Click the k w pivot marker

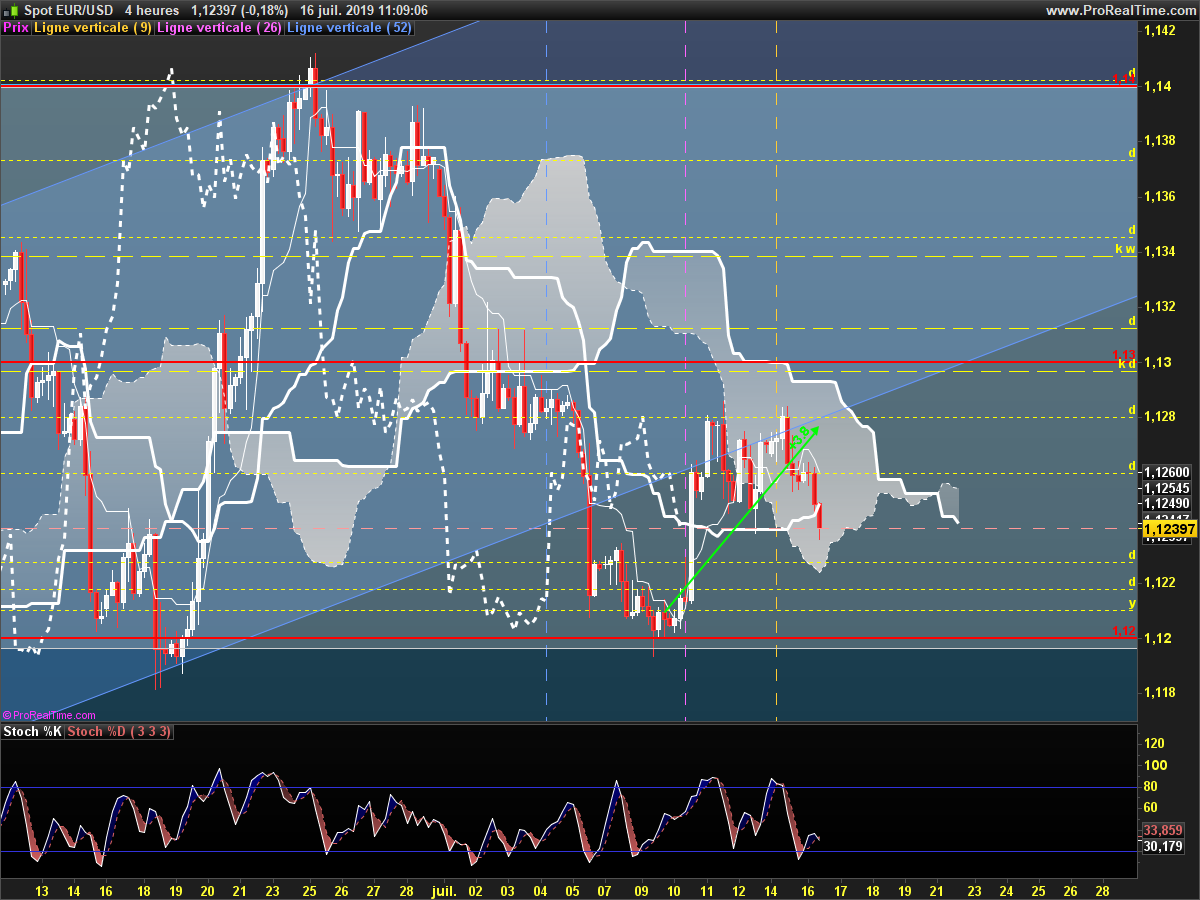coord(1126,249)
